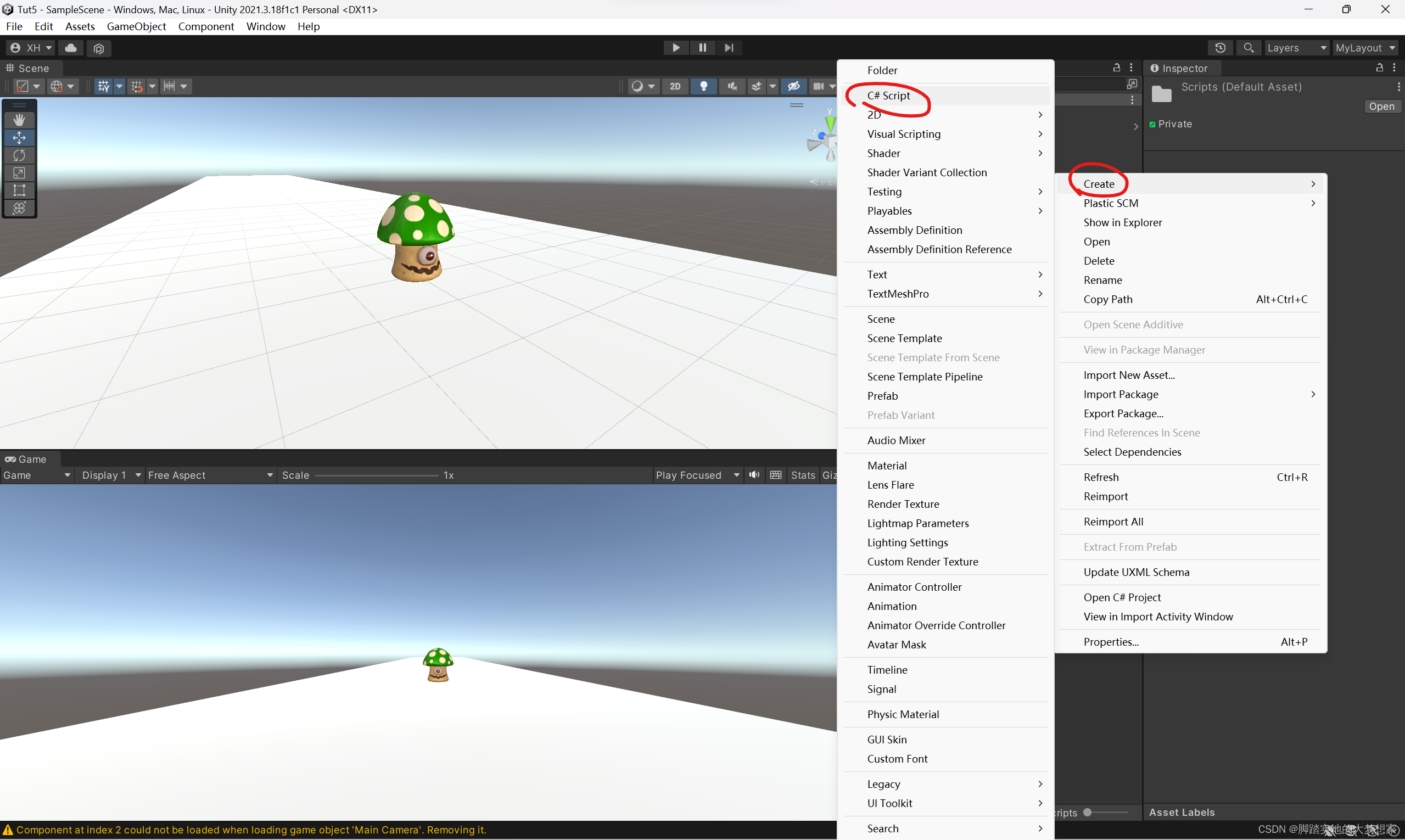Image resolution: width=1405 pixels, height=840 pixels.
Task: Toggle grid snapping icon
Action: [136, 86]
